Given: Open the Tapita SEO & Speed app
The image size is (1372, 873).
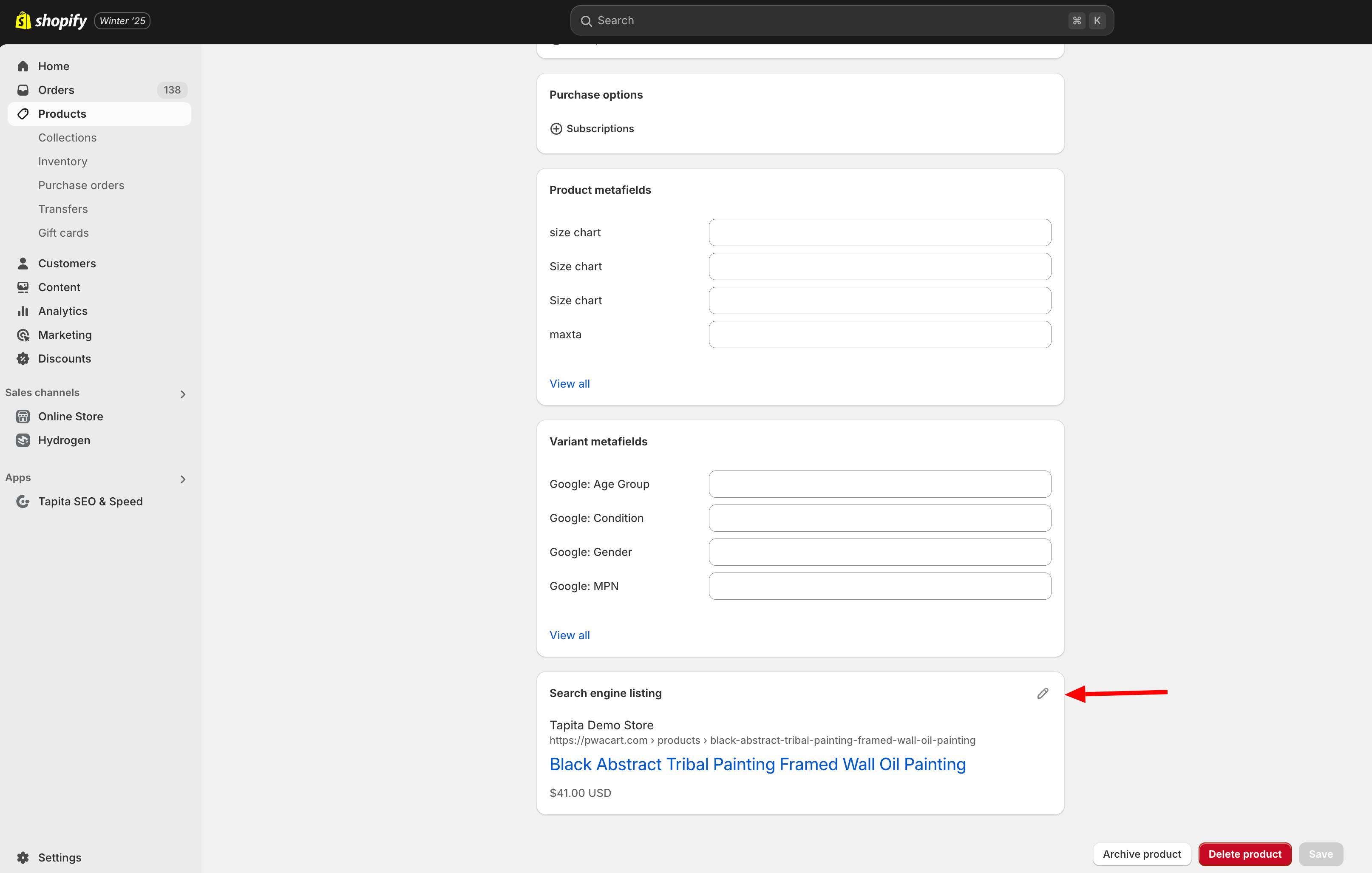Looking at the screenshot, I should [90, 502].
